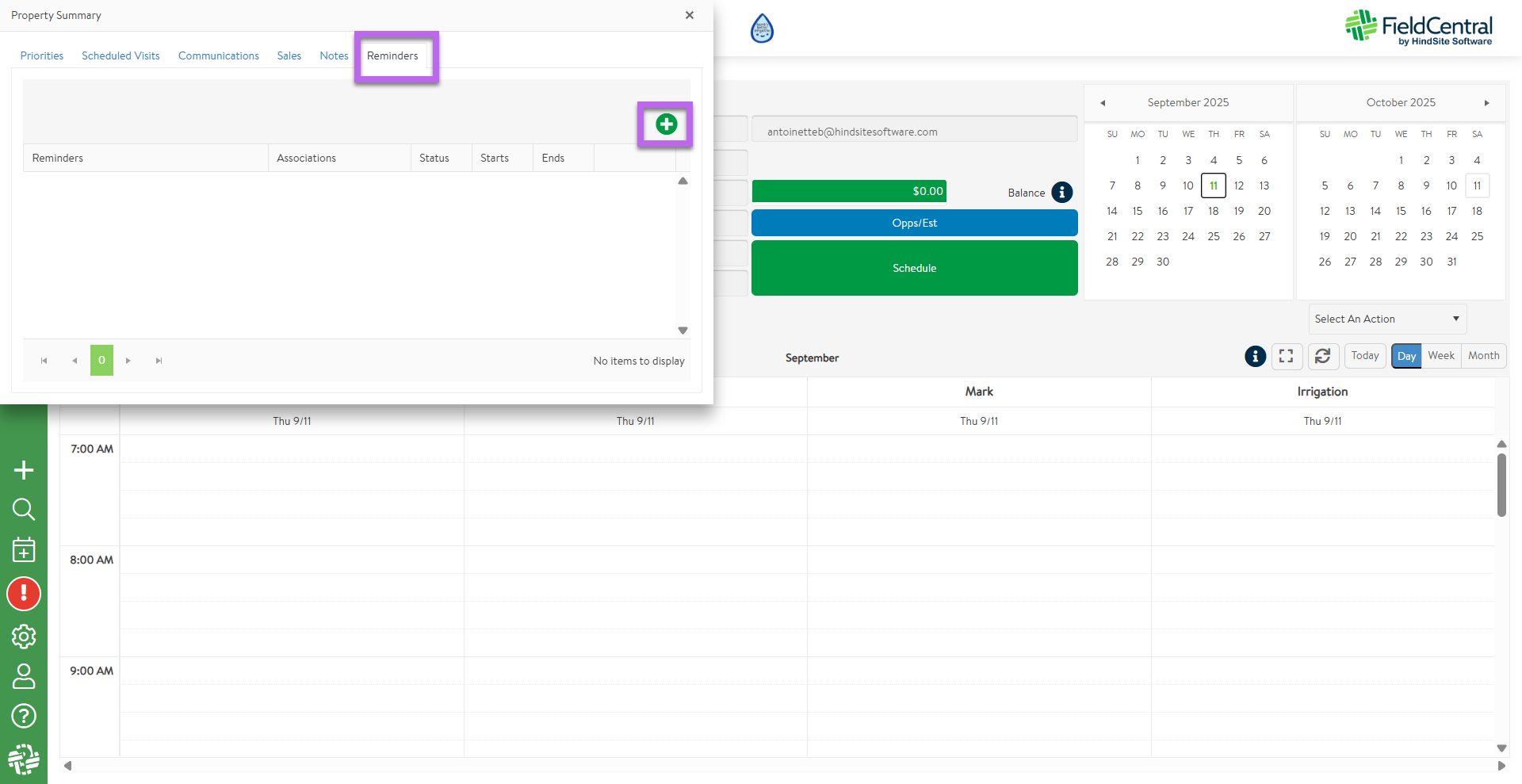The image size is (1522, 784).
Task: Open the user profile sidebar icon
Action: pos(24,676)
